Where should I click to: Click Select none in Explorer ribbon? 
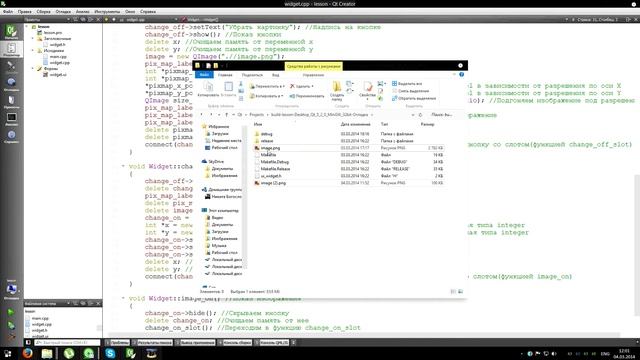pyautogui.click(x=410, y=91)
